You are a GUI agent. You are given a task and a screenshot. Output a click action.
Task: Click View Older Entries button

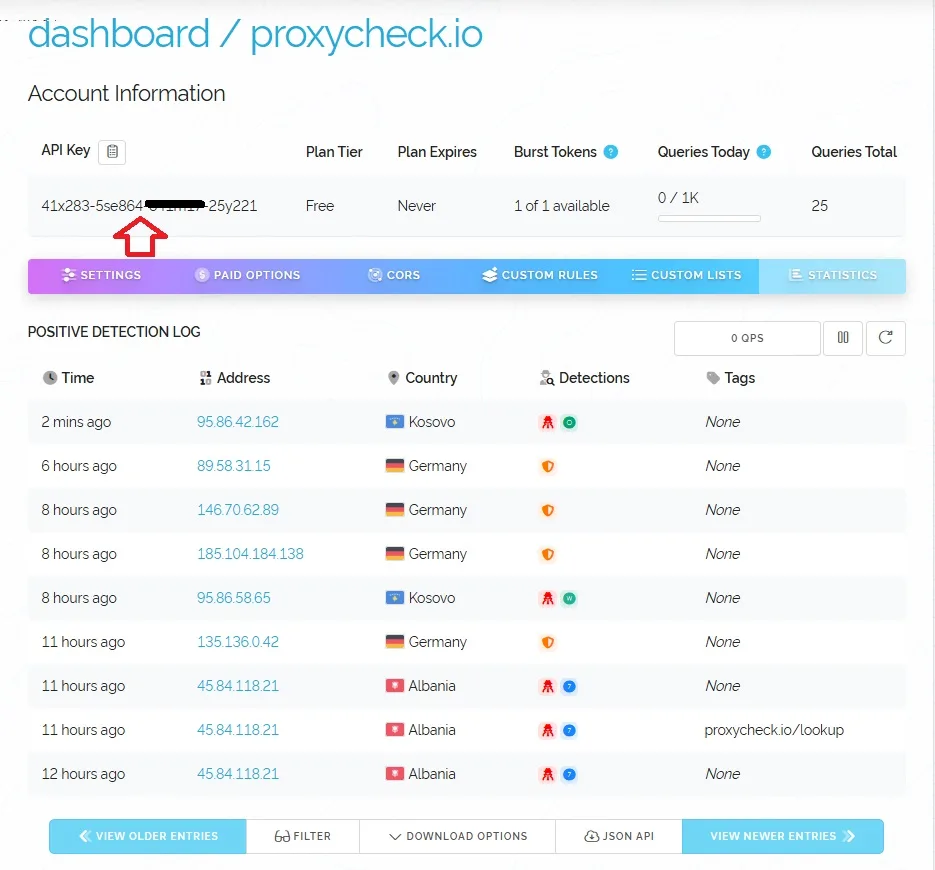[148, 837]
